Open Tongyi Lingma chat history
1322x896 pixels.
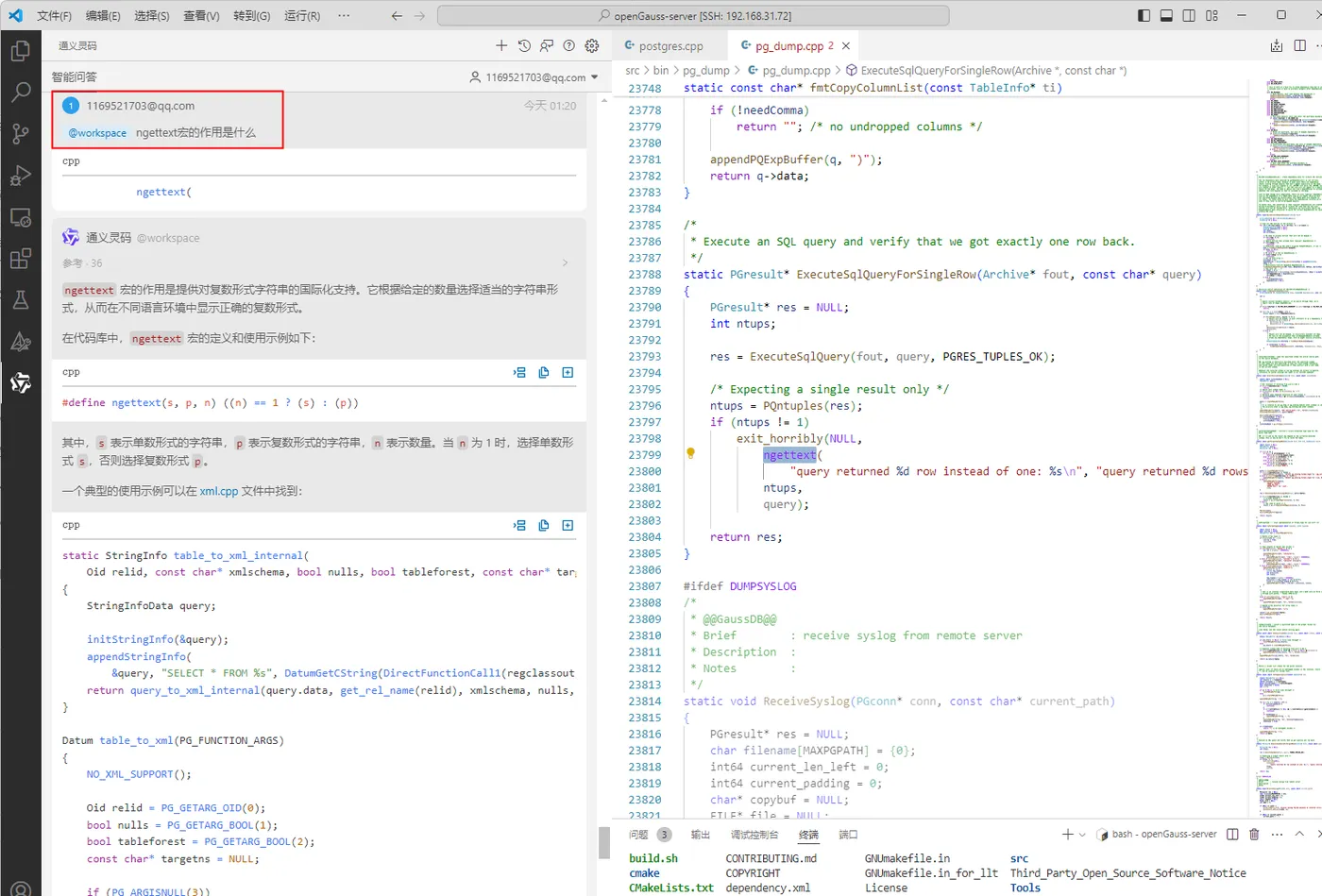point(524,45)
